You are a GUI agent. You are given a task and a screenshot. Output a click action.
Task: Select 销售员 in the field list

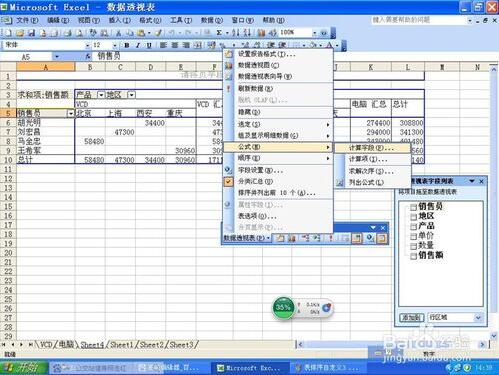(430, 207)
